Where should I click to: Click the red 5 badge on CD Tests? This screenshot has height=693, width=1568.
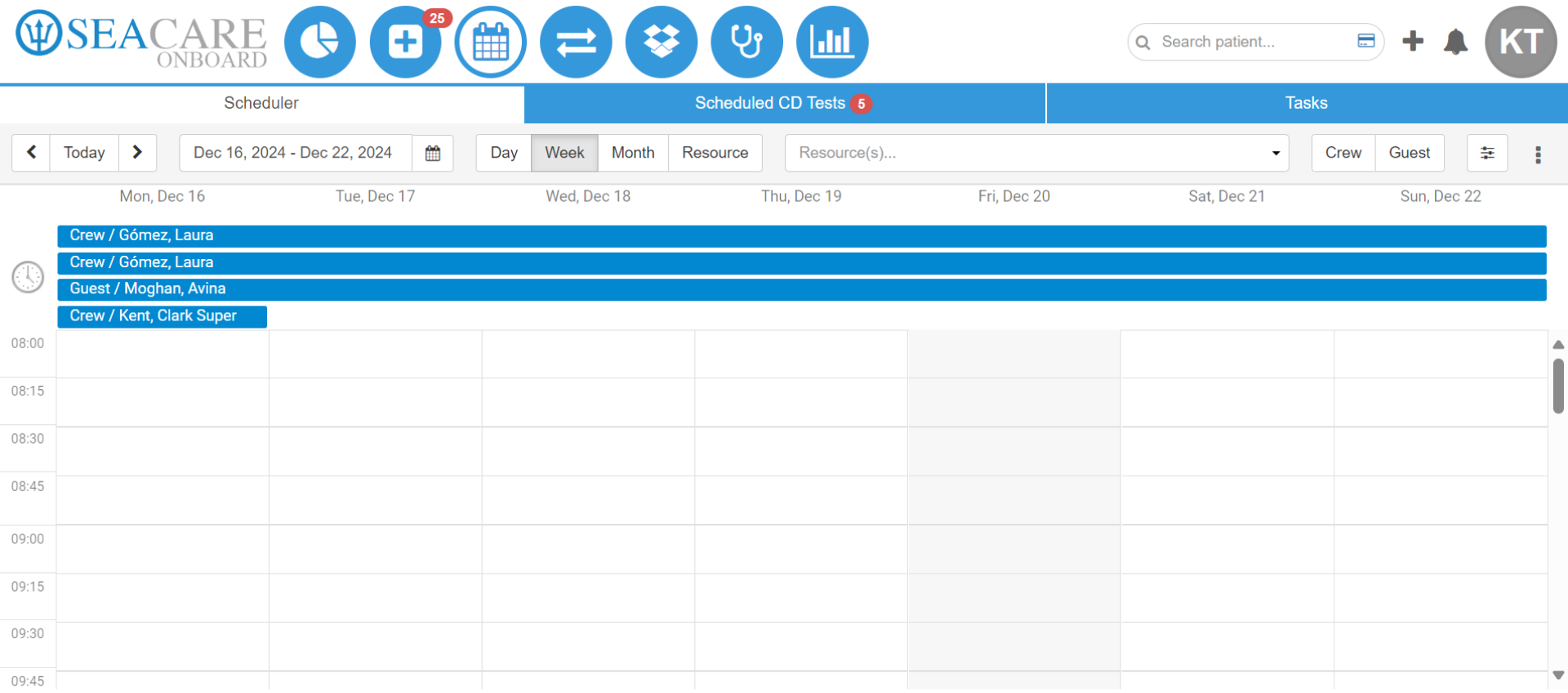(861, 104)
